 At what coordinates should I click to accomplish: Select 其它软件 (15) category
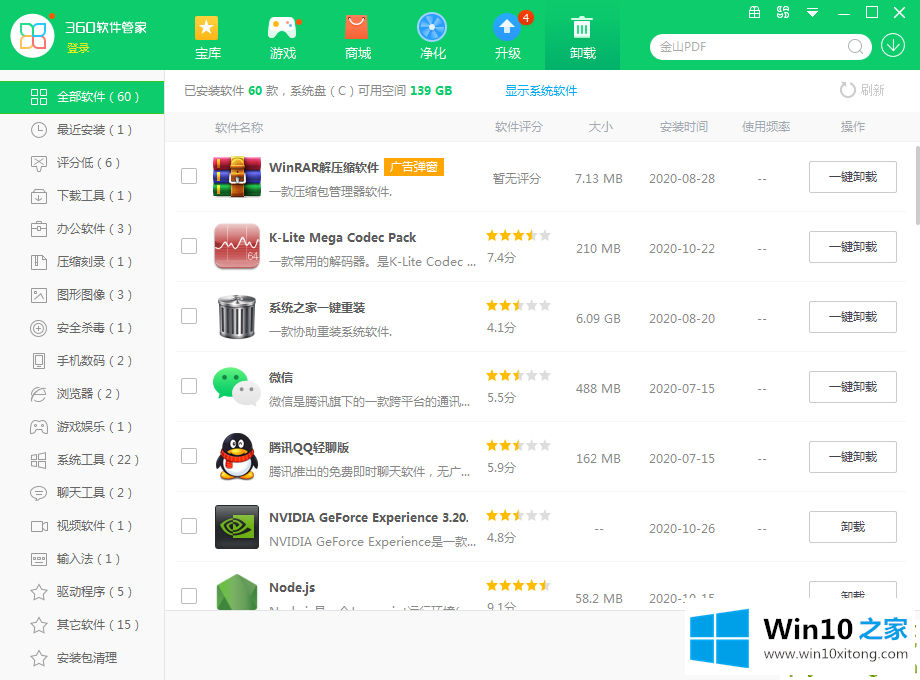click(82, 625)
